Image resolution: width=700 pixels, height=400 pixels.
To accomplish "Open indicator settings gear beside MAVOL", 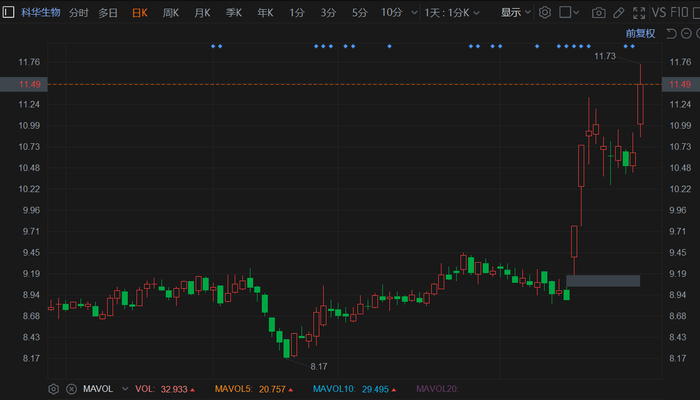I will point(54,389).
